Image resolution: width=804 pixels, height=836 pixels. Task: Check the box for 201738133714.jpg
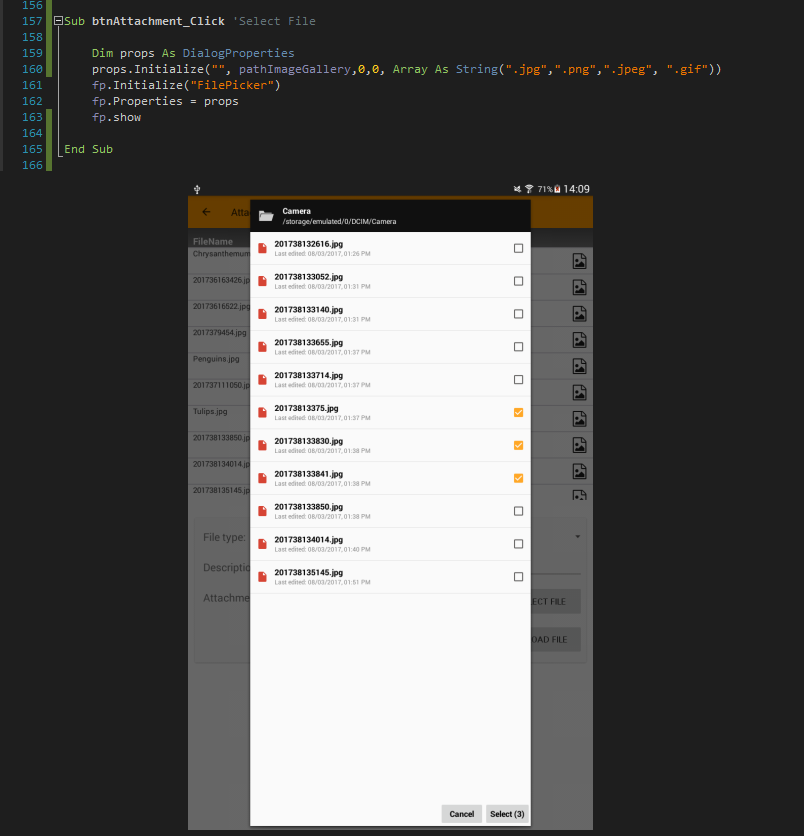pyautogui.click(x=518, y=380)
